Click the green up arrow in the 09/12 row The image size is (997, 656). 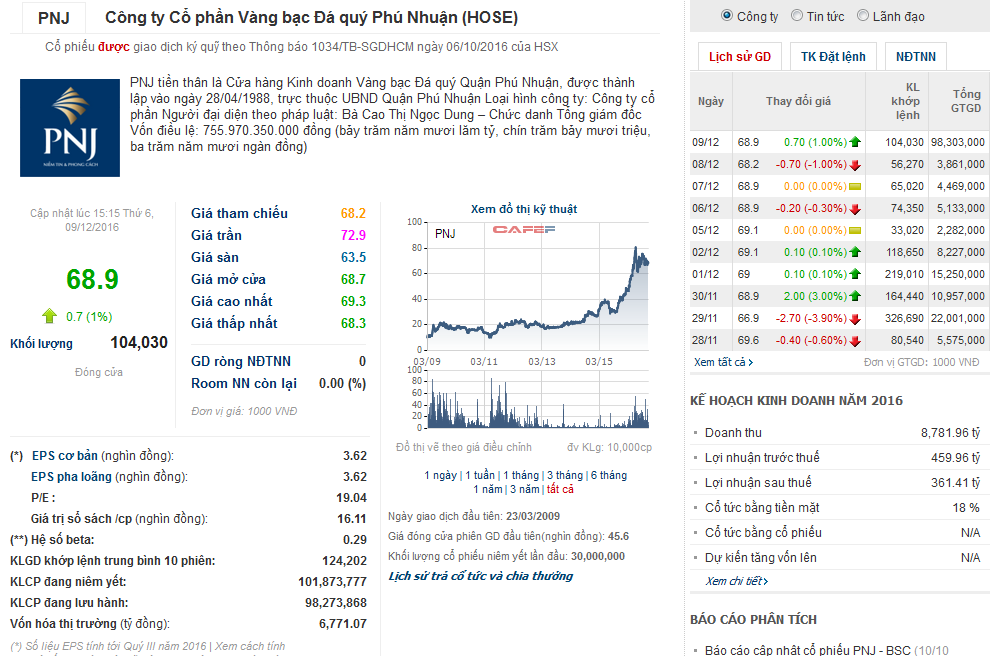tap(855, 142)
